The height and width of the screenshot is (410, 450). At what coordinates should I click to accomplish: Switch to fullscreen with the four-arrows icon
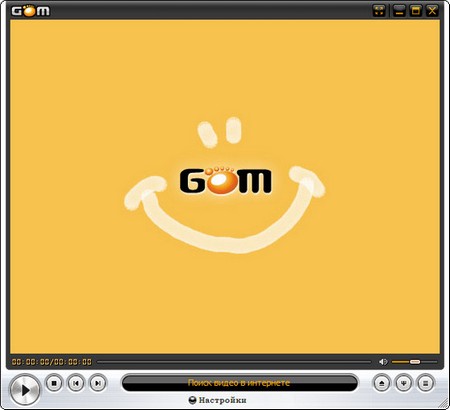click(x=379, y=10)
